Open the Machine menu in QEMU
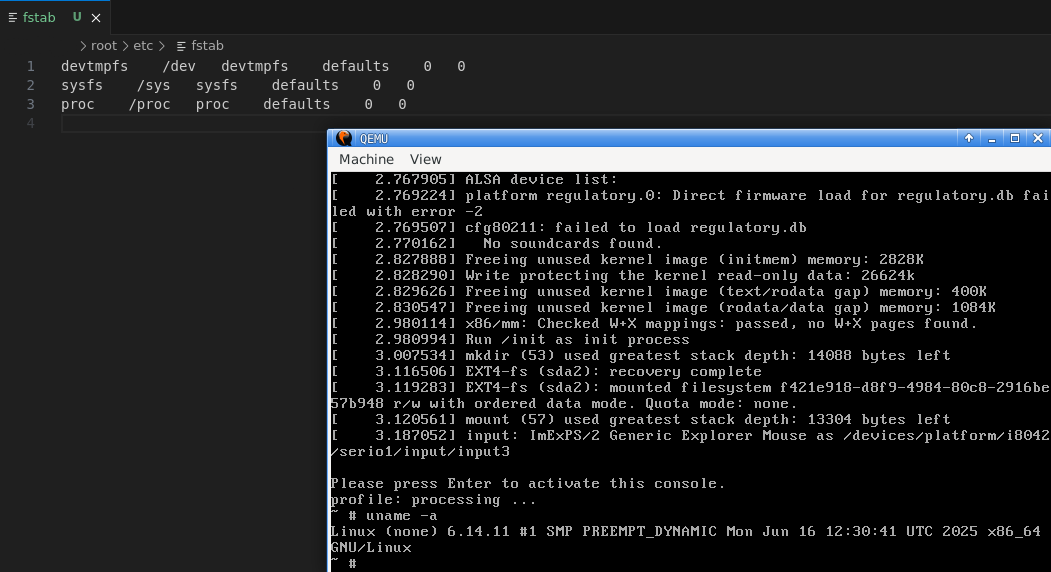The width and height of the screenshot is (1051, 572). tap(366, 160)
